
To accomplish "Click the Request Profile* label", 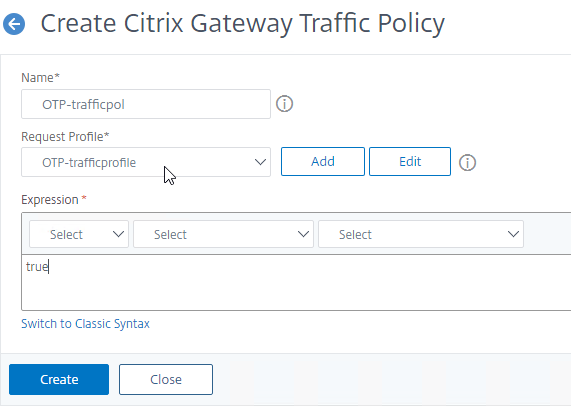I will tap(65, 137).
